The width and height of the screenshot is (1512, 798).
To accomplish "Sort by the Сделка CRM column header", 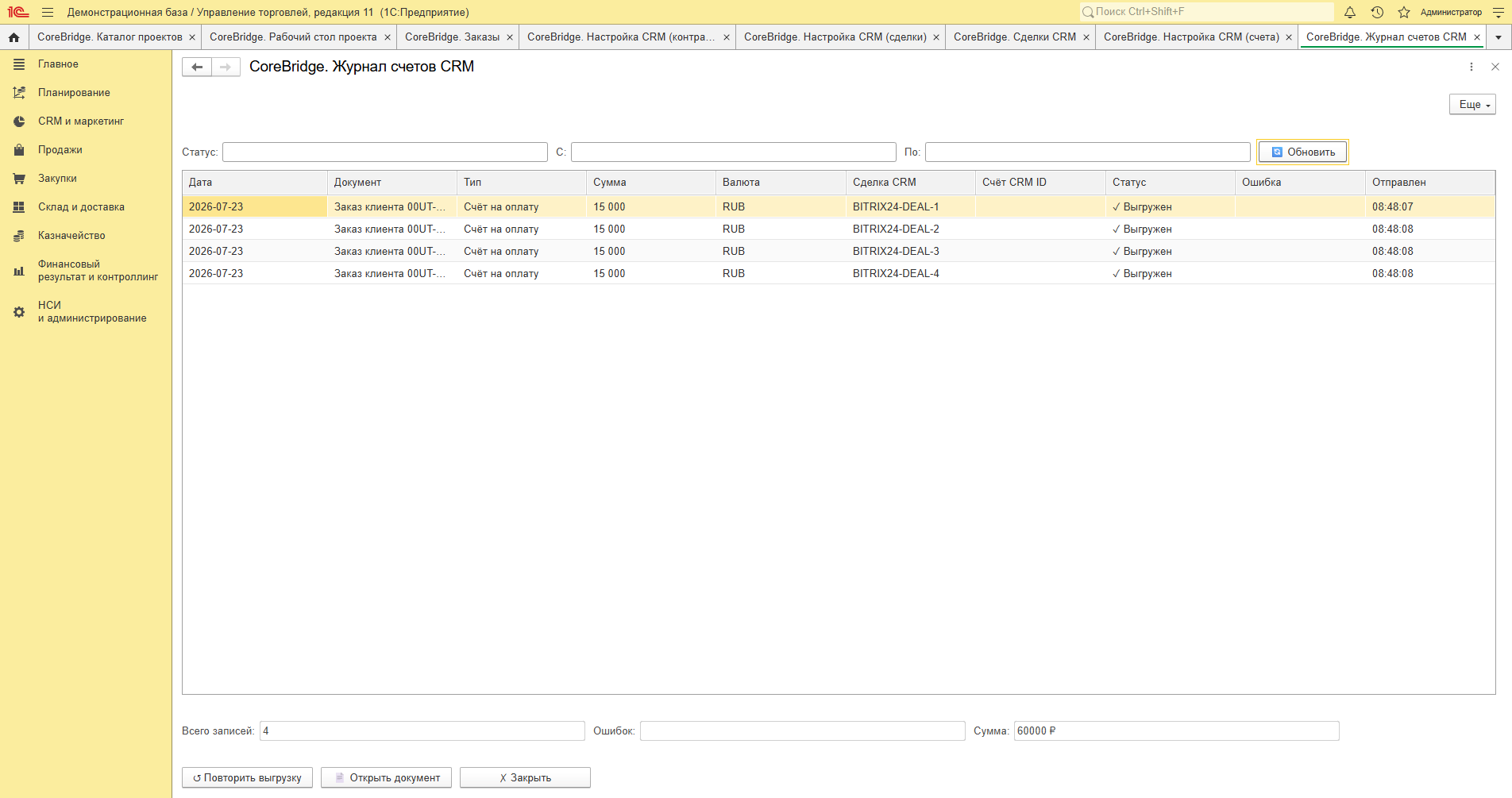I will (x=911, y=183).
